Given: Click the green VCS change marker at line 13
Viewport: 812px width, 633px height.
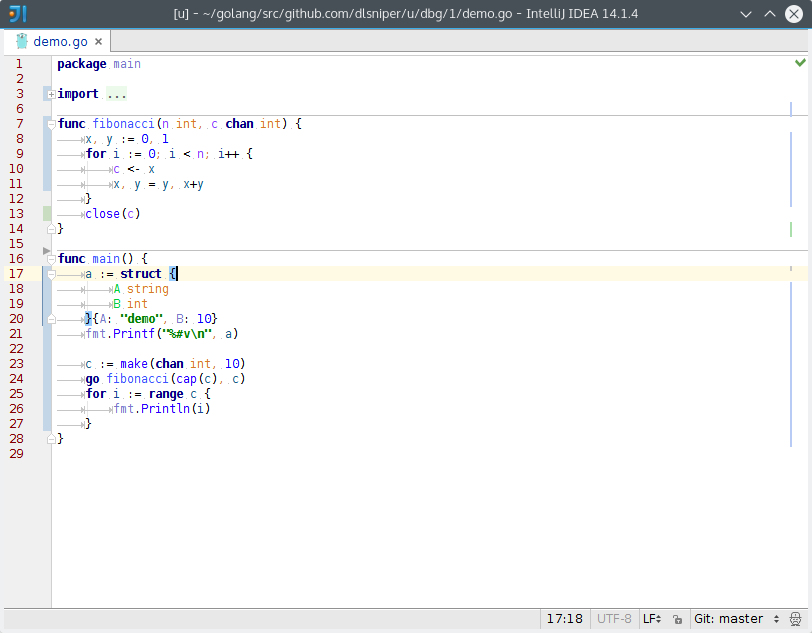Looking at the screenshot, I should 47,214.
